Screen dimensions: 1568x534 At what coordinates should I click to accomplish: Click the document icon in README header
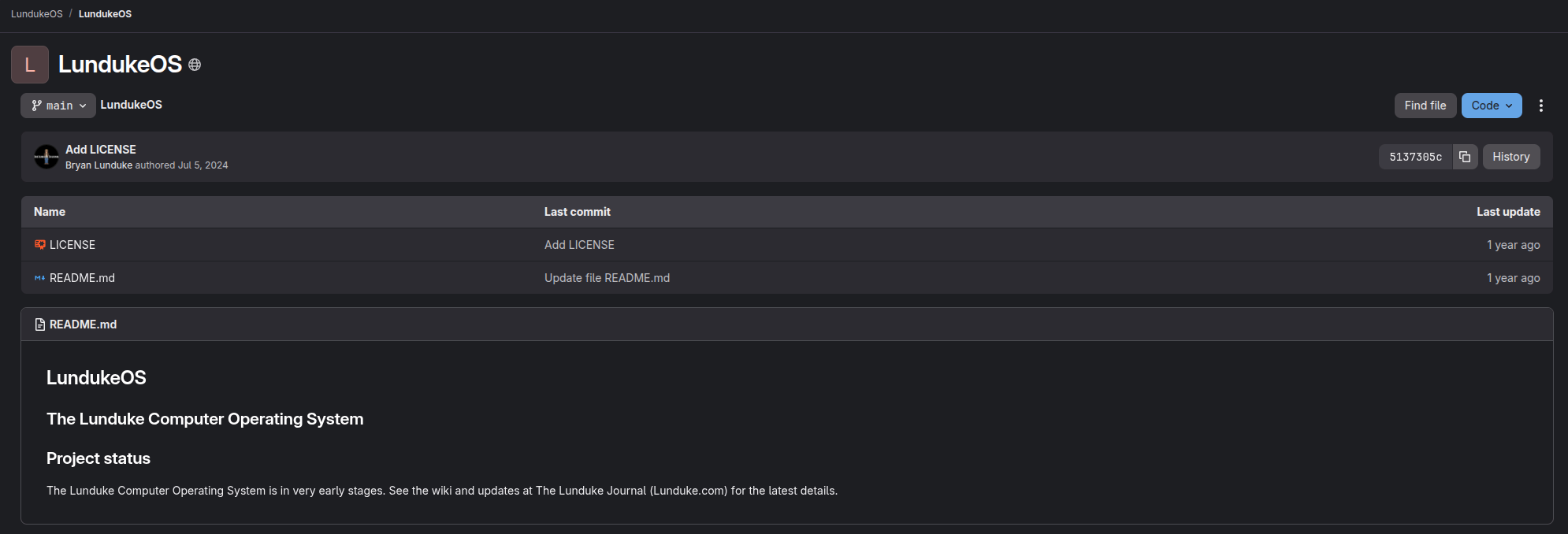[39, 324]
